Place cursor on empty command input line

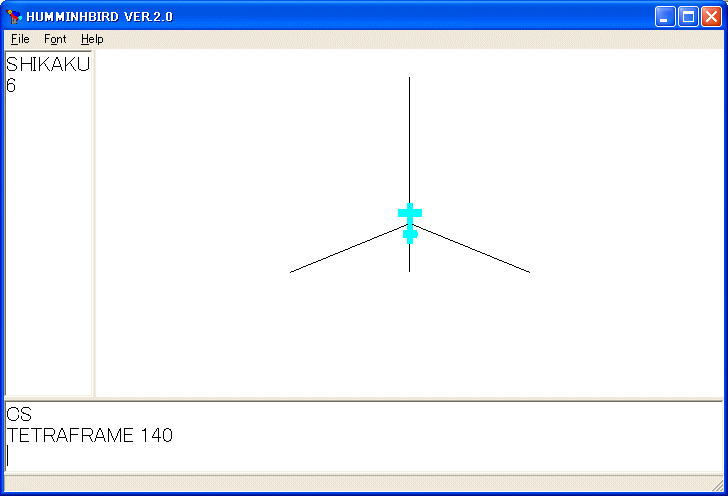[364, 456]
